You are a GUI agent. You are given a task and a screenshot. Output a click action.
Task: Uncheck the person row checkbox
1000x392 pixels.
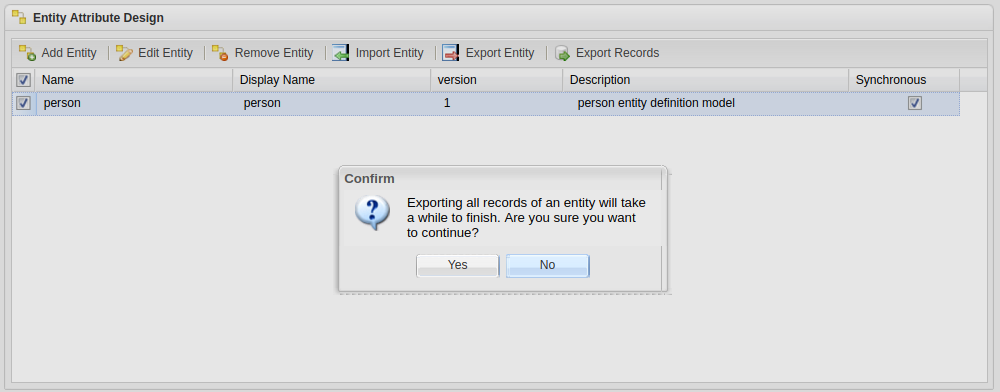tap(24, 103)
